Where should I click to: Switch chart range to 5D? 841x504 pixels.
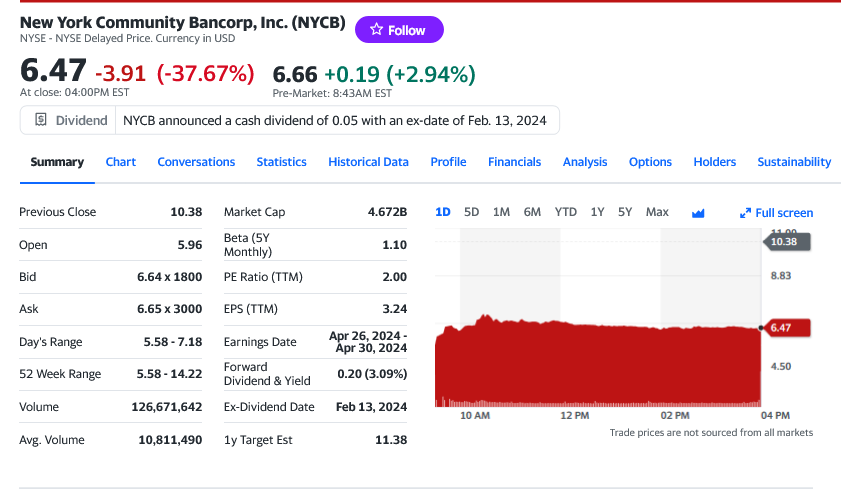click(x=472, y=212)
